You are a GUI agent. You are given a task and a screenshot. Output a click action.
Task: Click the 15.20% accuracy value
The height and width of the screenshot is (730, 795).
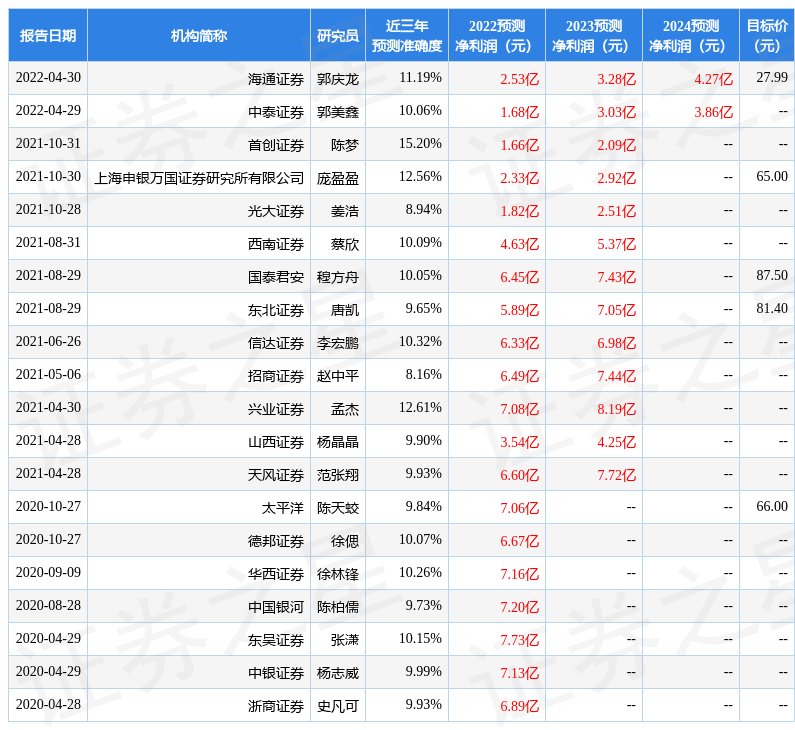(419, 144)
